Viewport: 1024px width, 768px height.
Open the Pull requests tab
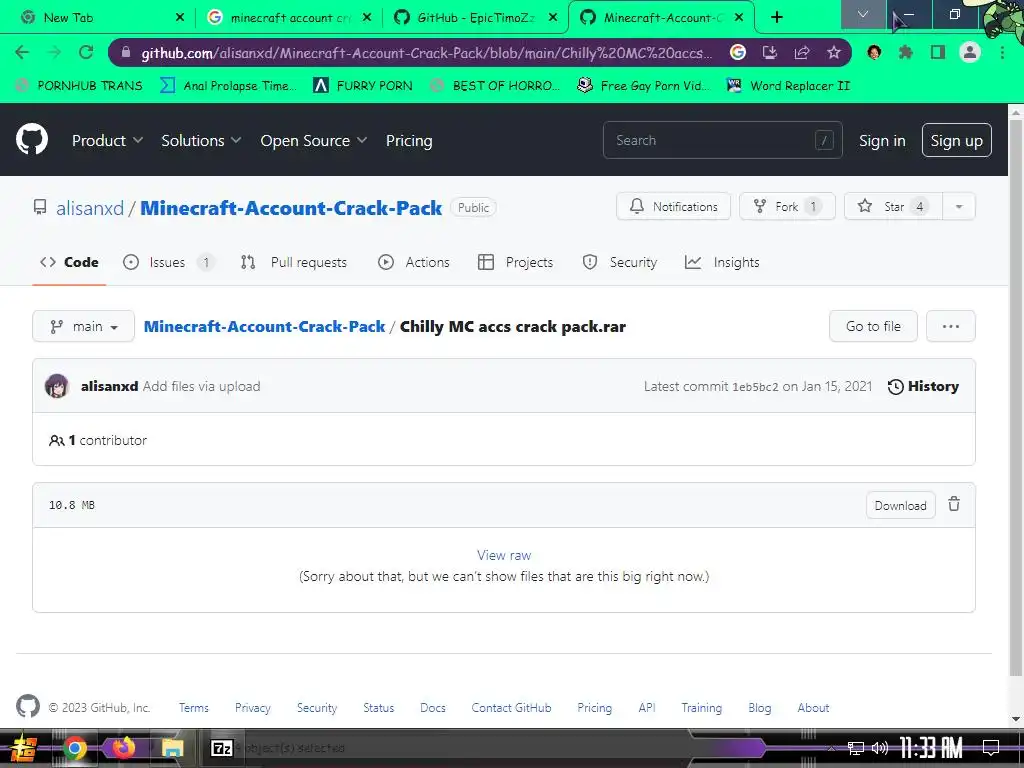[294, 262]
